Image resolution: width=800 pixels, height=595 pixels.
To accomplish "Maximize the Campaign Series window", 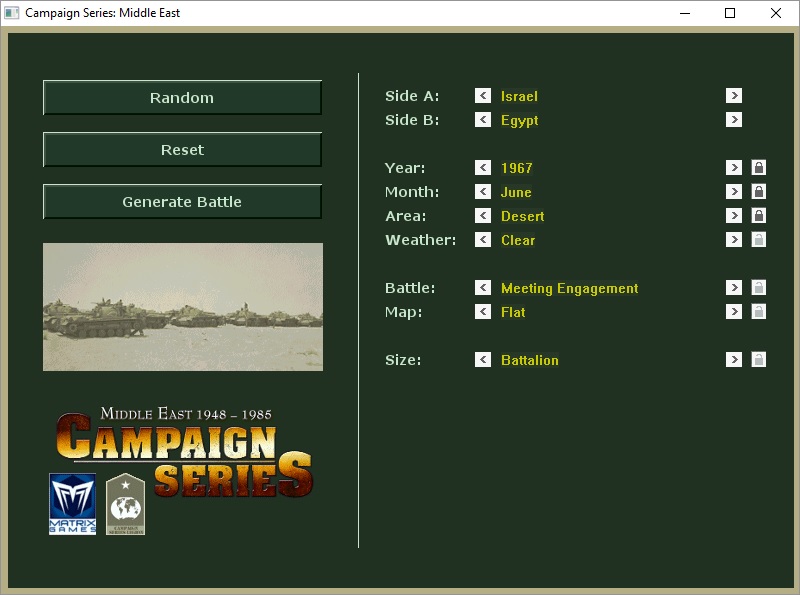I will pos(730,13).
